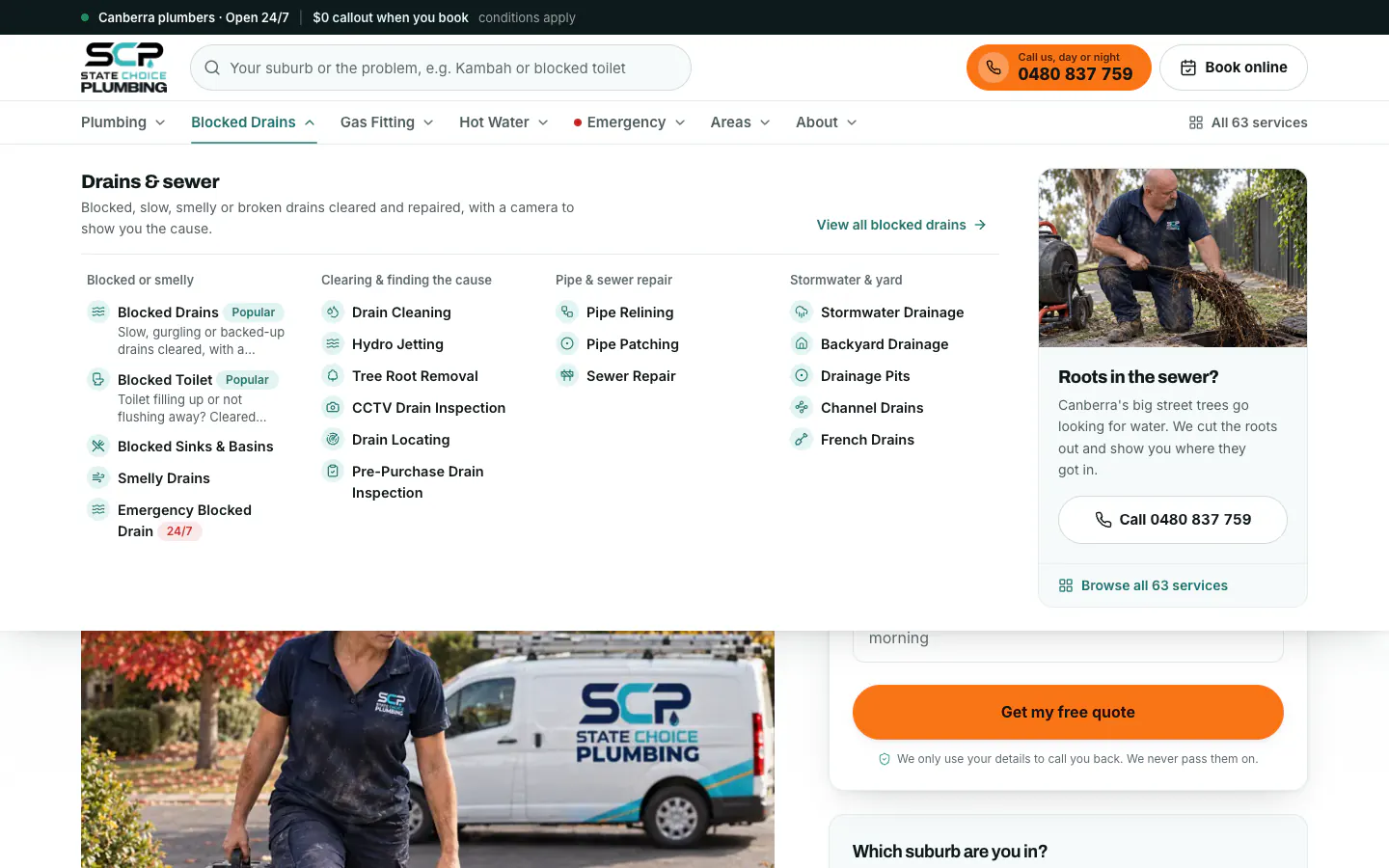This screenshot has width=1389, height=868.
Task: Click the CCTV Drain Inspection camera icon
Action: (x=333, y=407)
